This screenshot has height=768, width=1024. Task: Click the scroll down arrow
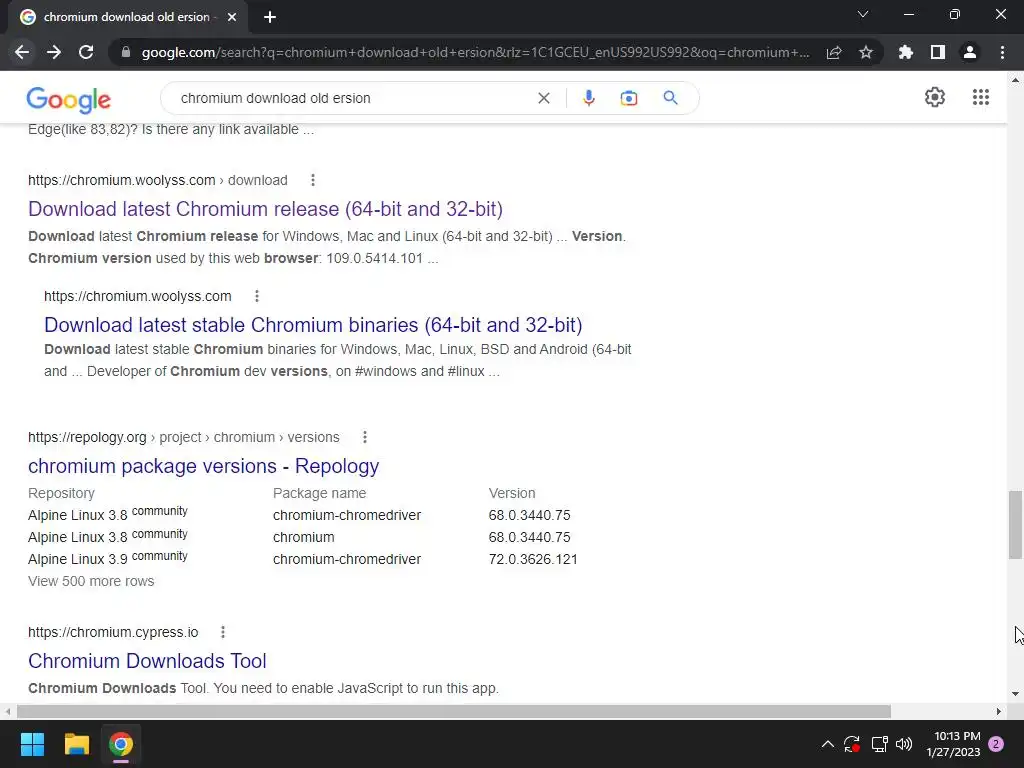pos(1015,694)
